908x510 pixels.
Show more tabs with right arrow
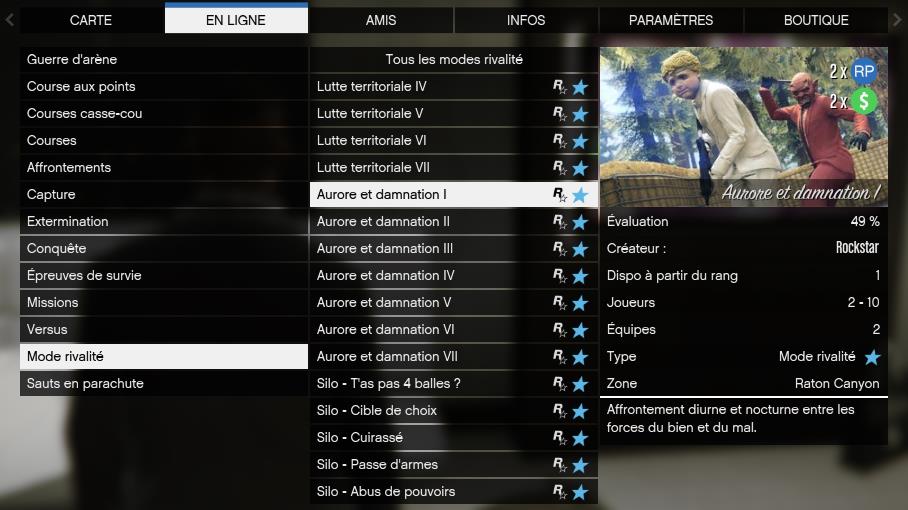pyautogui.click(x=897, y=20)
